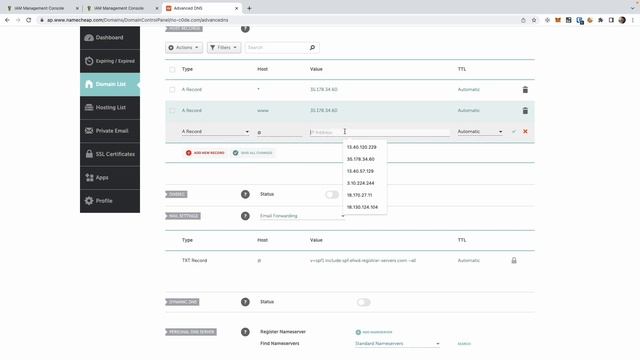Click the nameserver Search link

coord(464,344)
